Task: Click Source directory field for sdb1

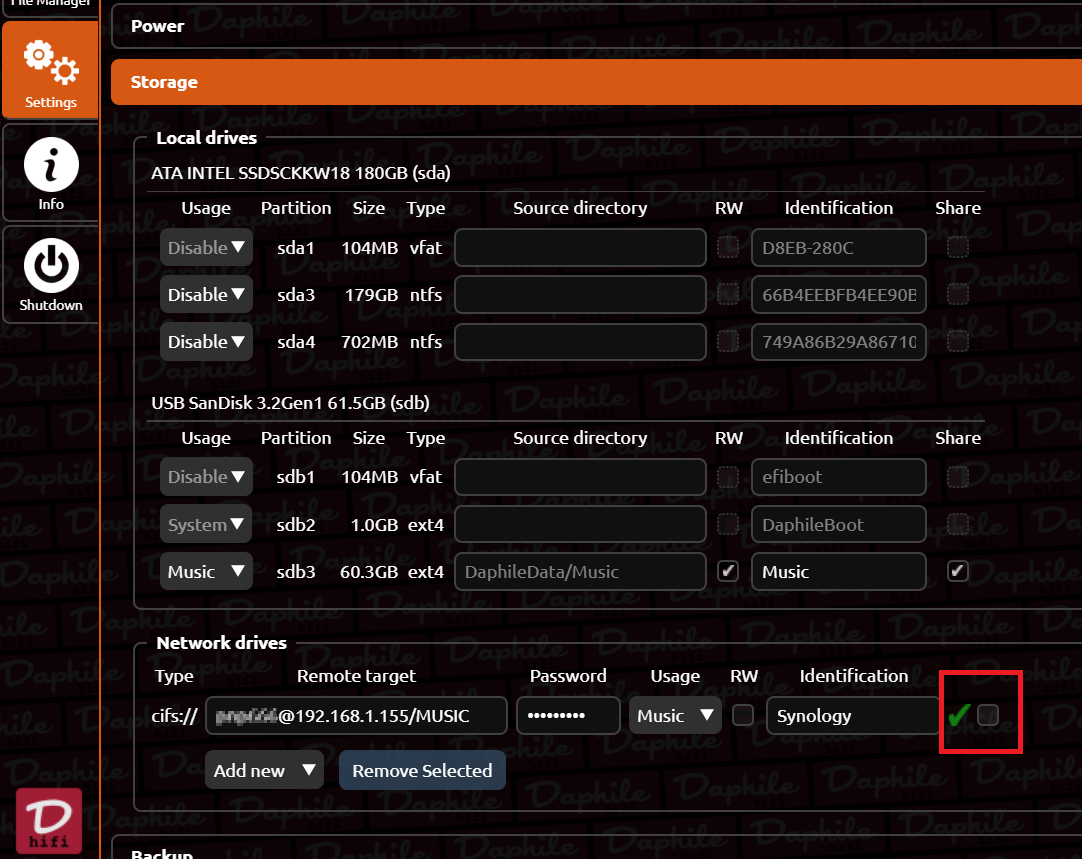Action: (580, 477)
